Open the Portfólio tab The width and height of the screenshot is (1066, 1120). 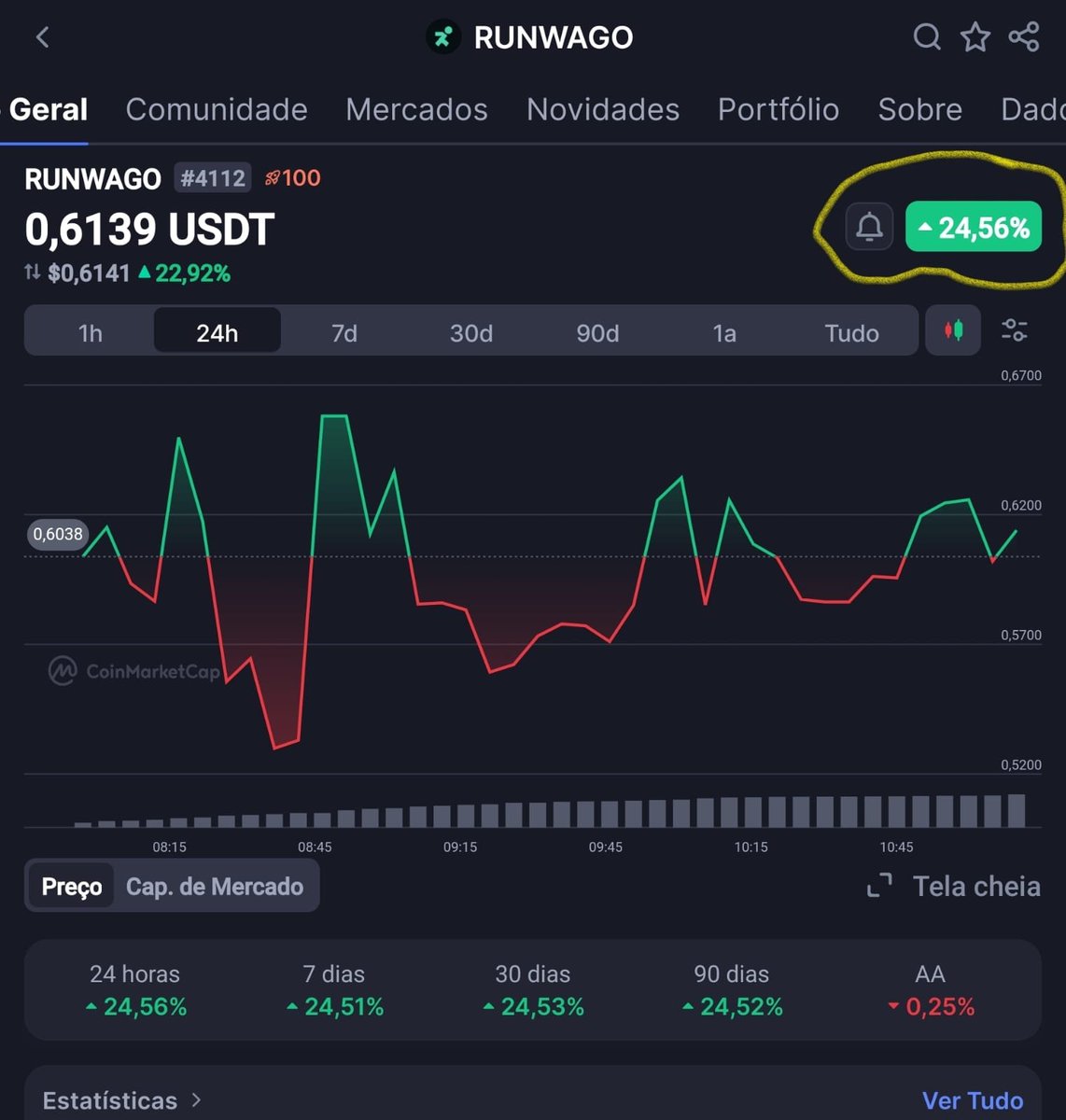click(x=778, y=110)
